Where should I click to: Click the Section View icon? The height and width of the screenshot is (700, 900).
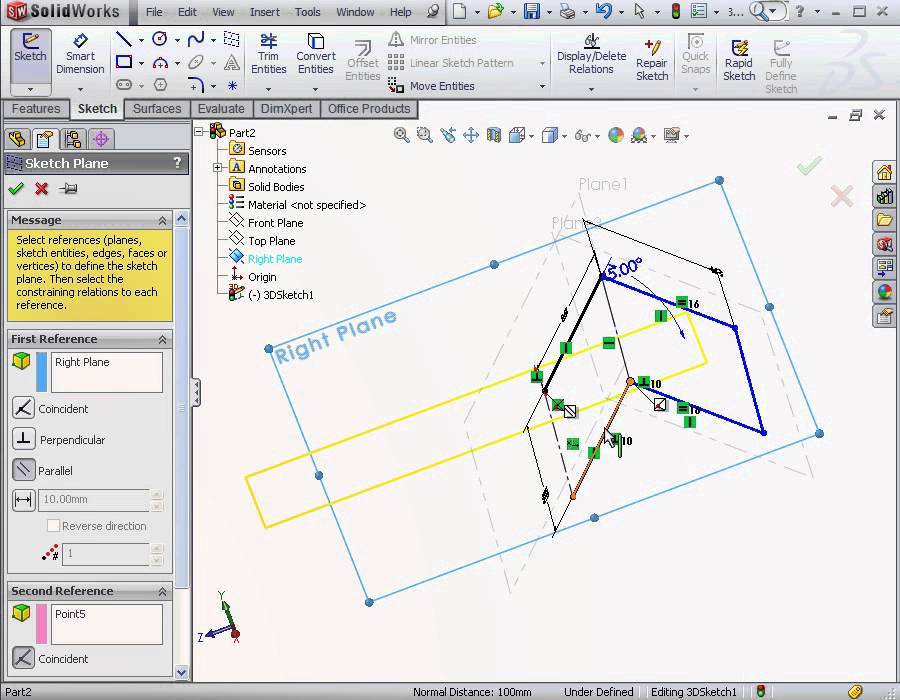coord(493,134)
